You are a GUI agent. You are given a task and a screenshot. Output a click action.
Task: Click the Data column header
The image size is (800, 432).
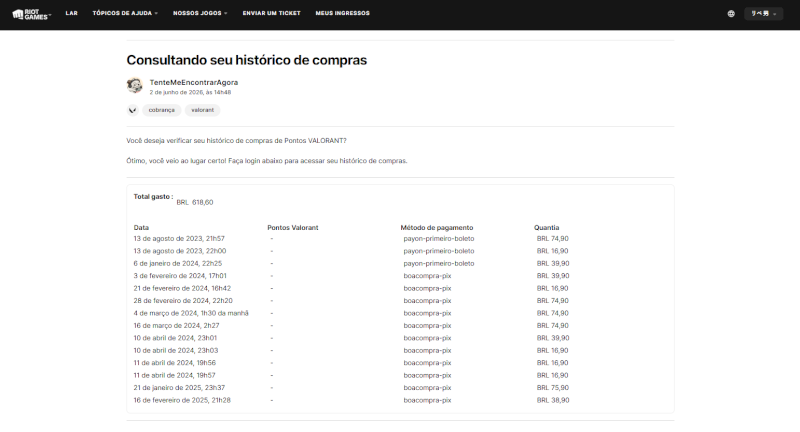point(141,227)
